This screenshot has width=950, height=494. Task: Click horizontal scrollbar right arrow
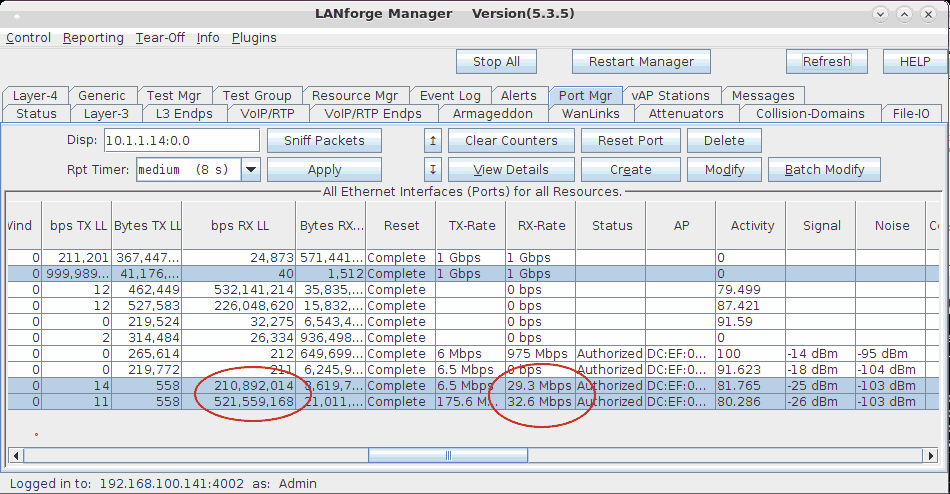[x=931, y=455]
